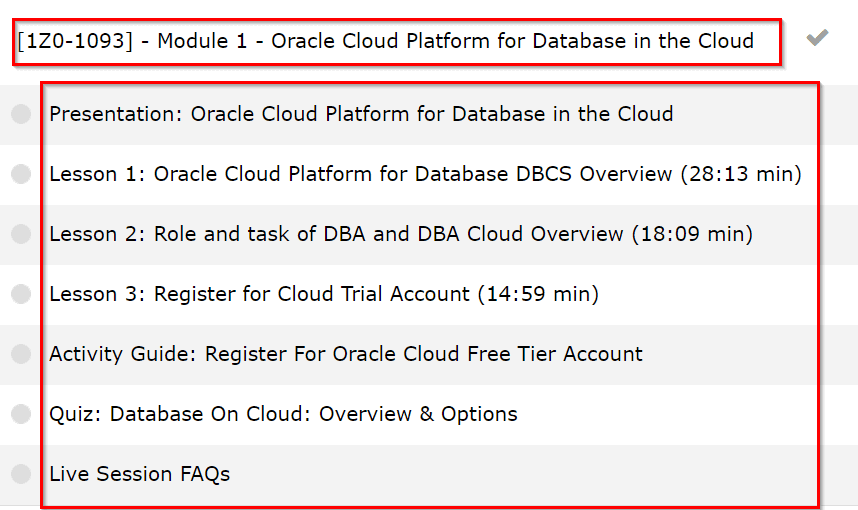Toggle status circle beside Lesson 1
The image size is (858, 510).
coord(21,174)
